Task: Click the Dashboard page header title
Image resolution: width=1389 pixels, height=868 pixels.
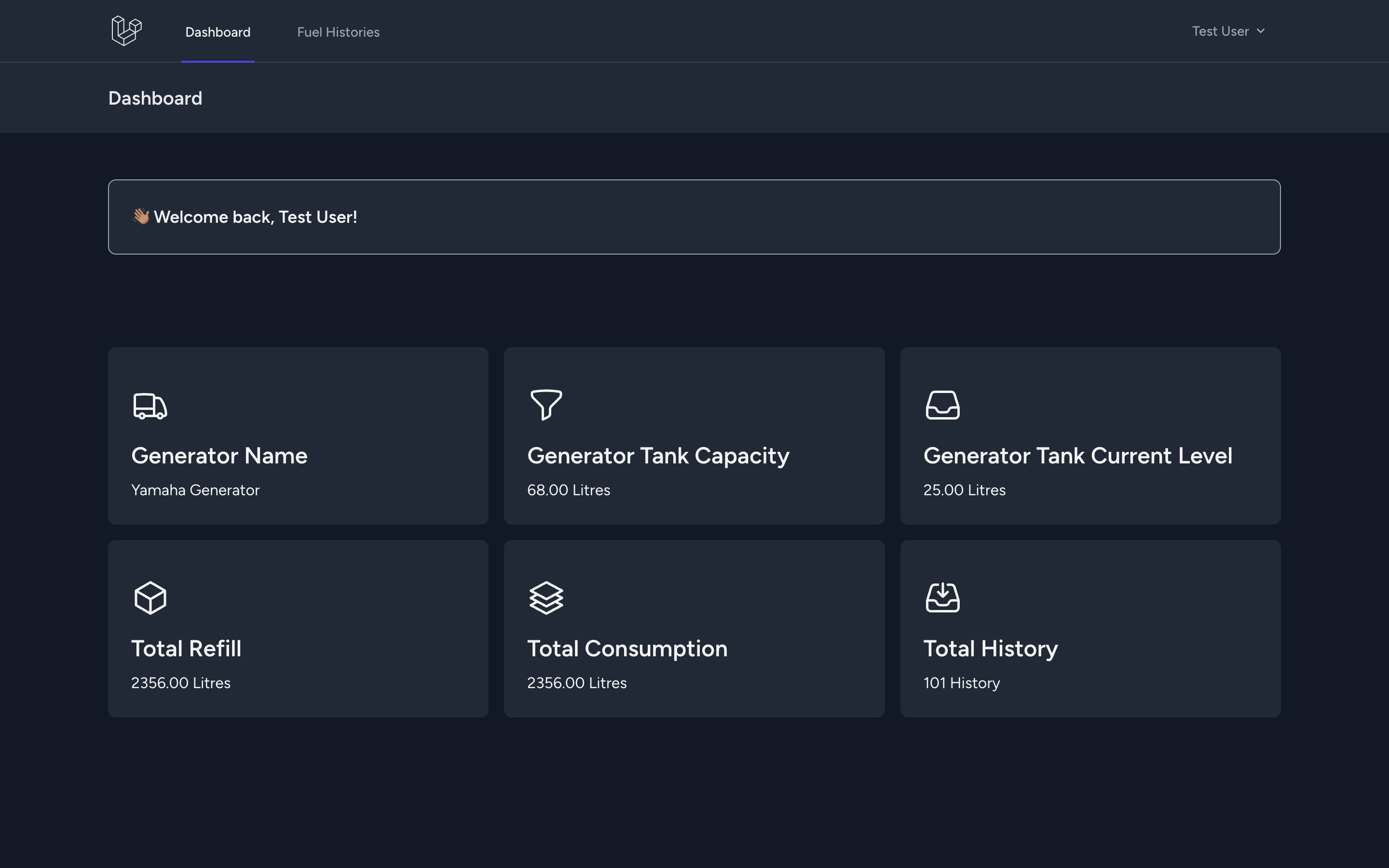Action: [x=155, y=98]
